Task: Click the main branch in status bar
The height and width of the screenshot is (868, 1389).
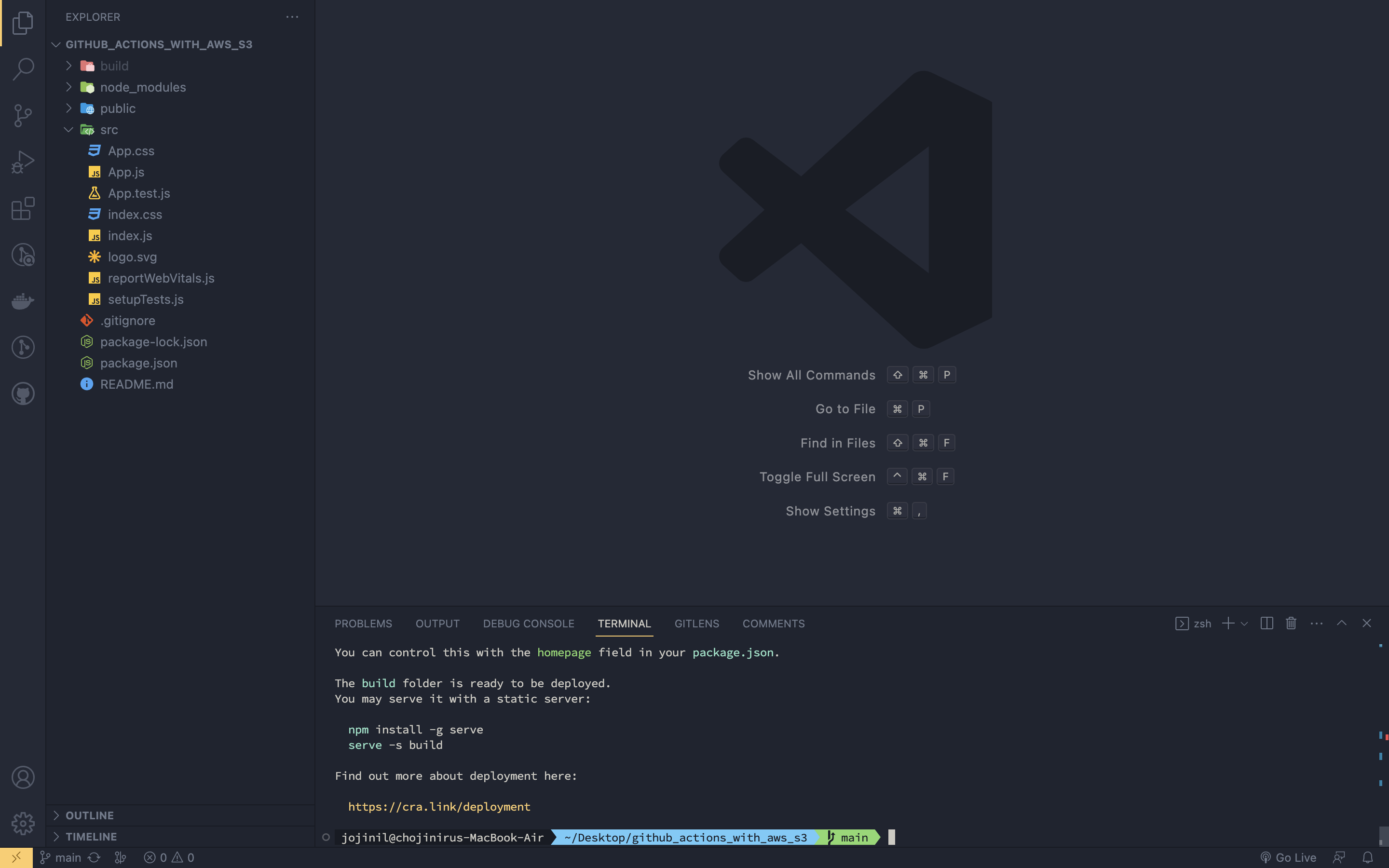Action: (x=61, y=858)
